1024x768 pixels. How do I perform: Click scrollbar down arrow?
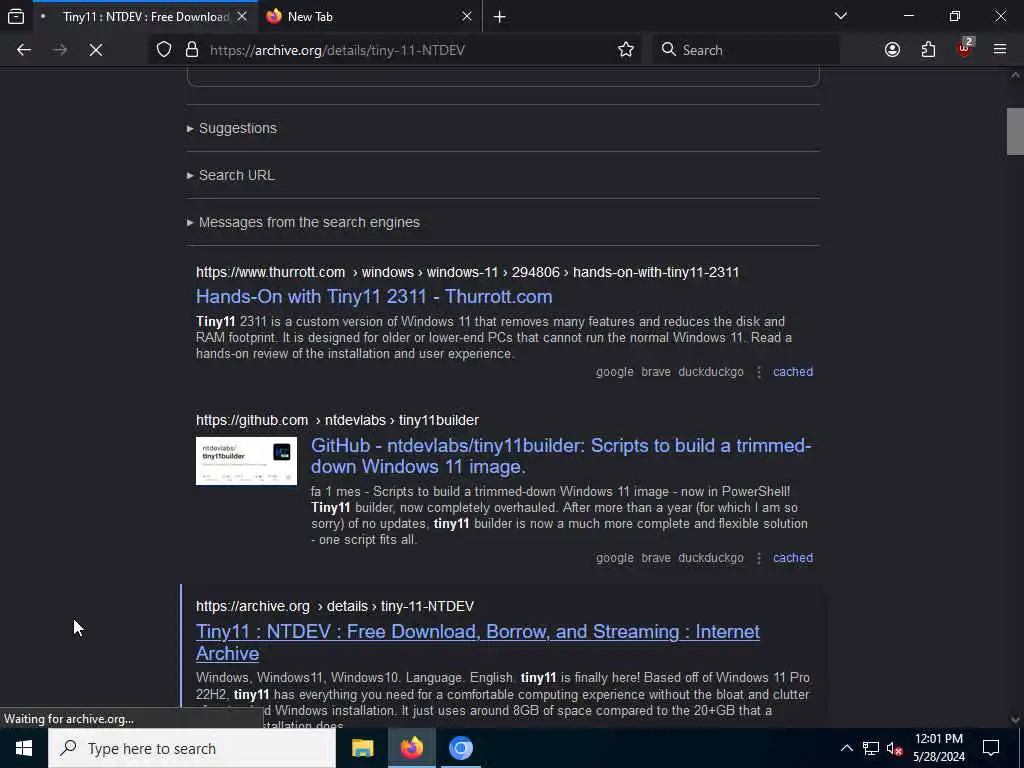(x=1015, y=720)
